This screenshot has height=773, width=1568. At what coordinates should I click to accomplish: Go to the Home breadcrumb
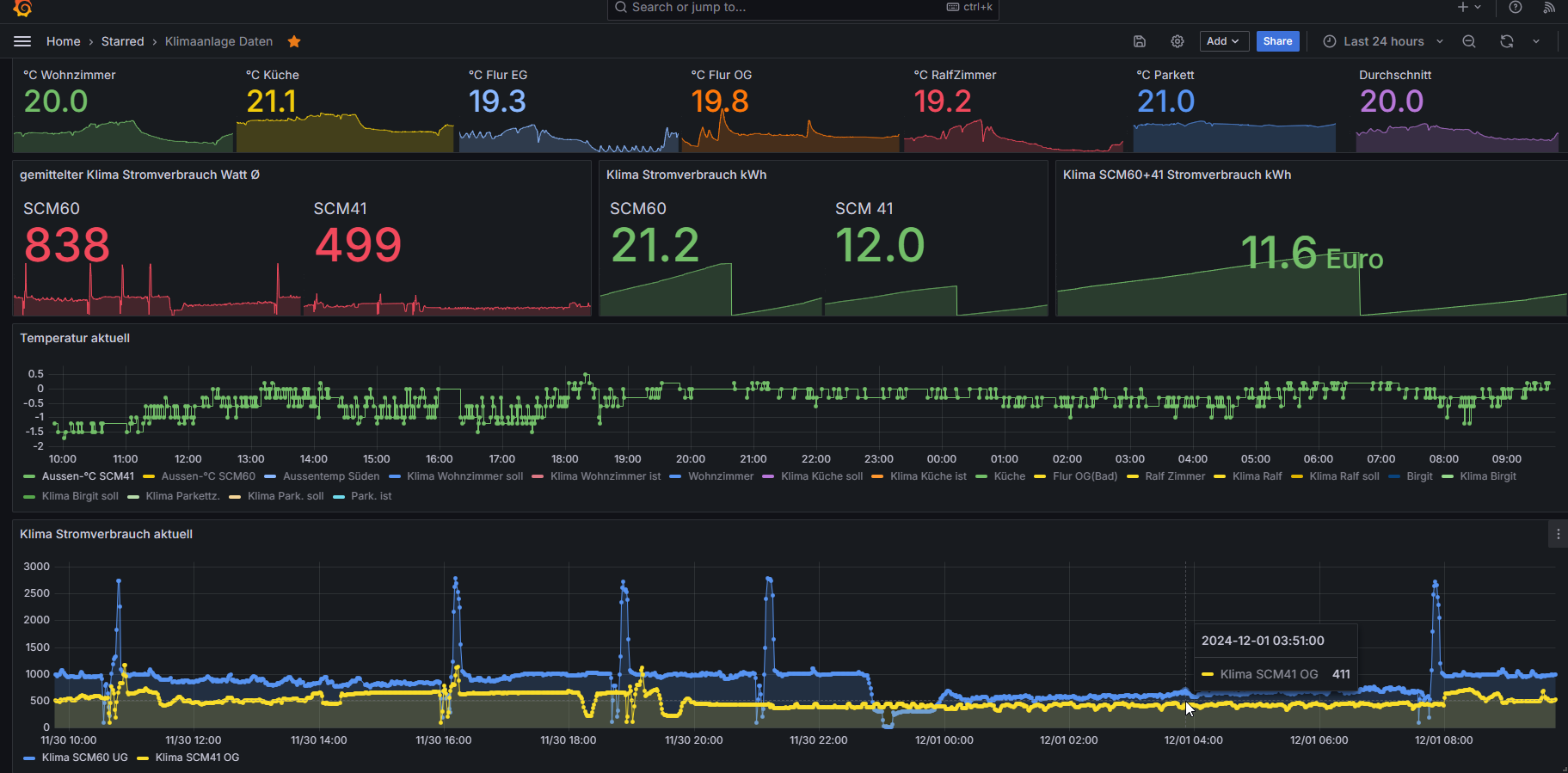(x=63, y=41)
